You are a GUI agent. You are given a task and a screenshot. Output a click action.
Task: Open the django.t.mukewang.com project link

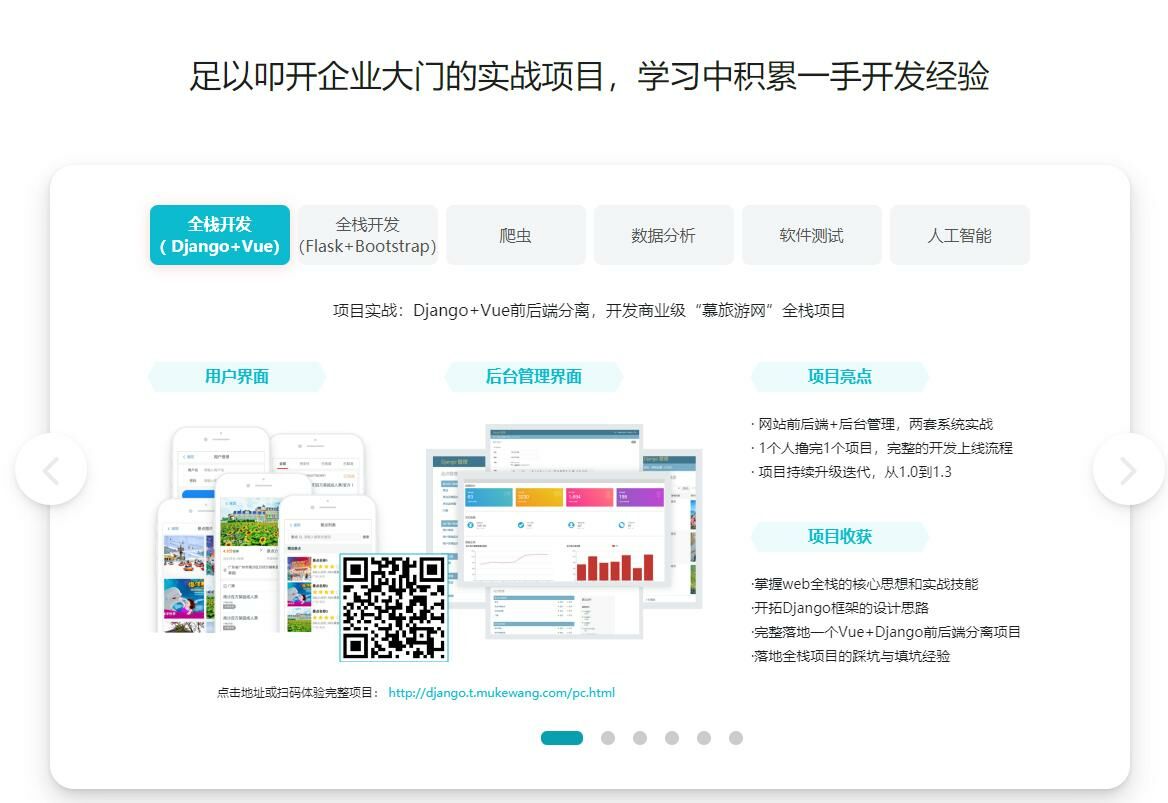(501, 692)
